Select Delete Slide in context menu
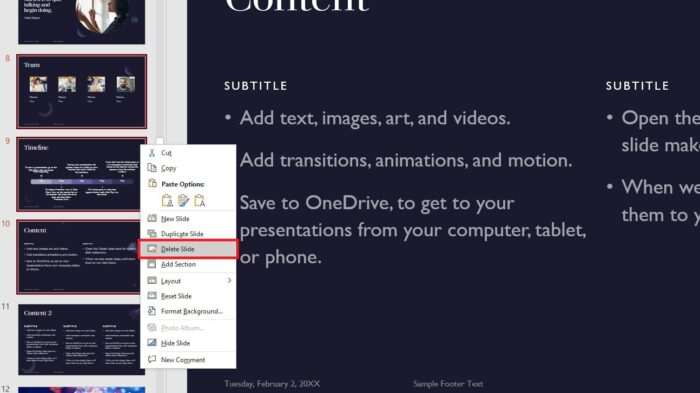Screen dimensions: 700x393 [188, 249]
